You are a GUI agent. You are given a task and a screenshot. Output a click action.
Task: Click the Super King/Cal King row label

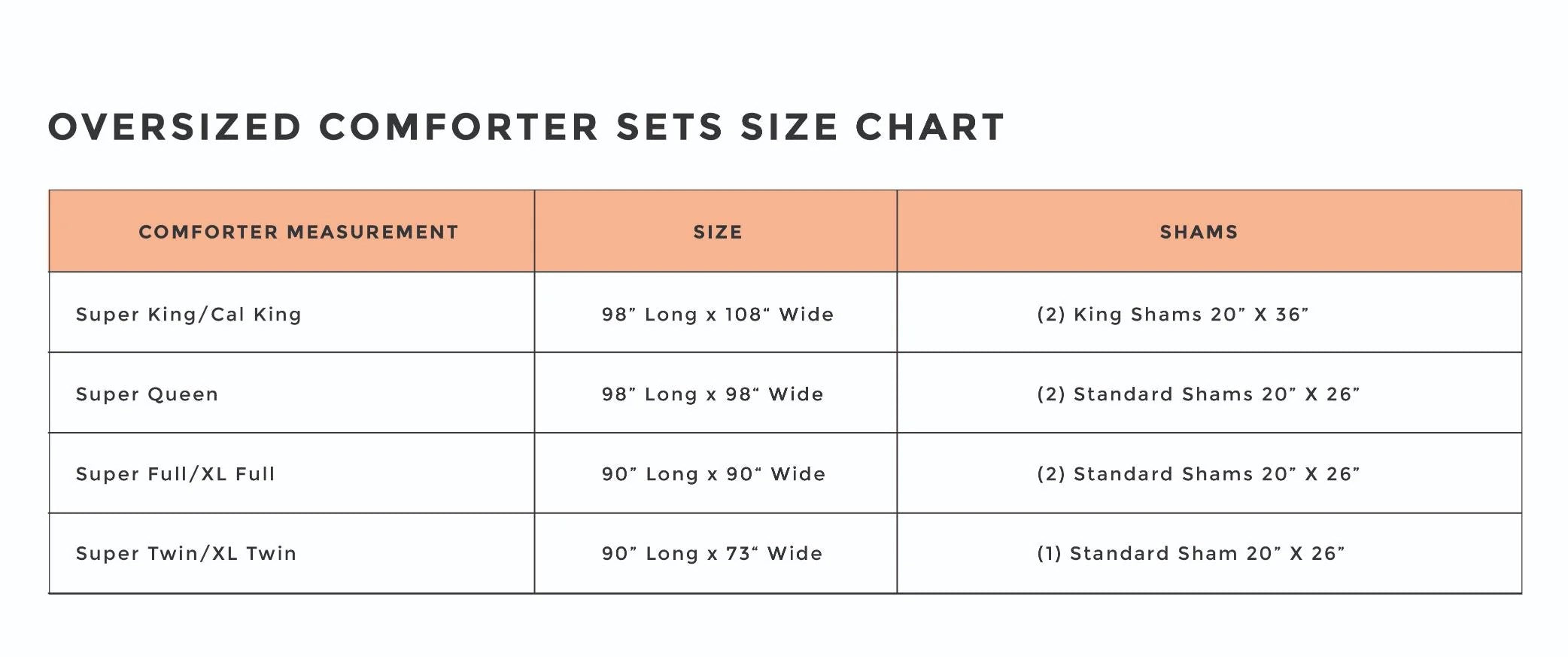(x=189, y=315)
